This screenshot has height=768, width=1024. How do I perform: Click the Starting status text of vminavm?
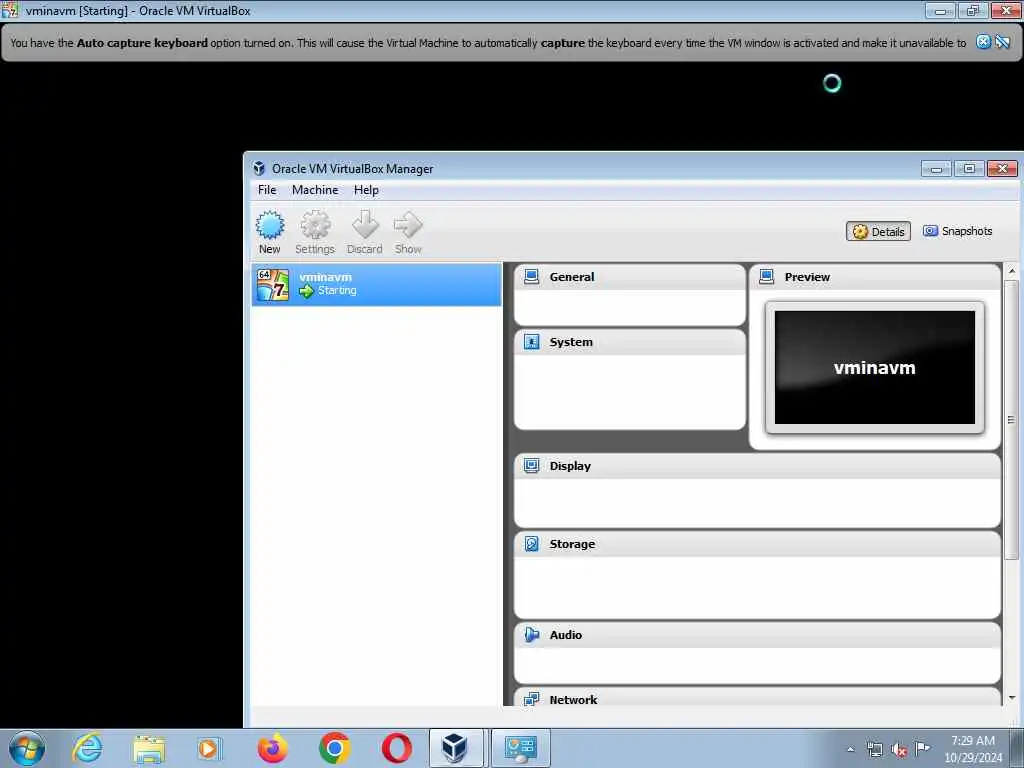[x=337, y=291]
